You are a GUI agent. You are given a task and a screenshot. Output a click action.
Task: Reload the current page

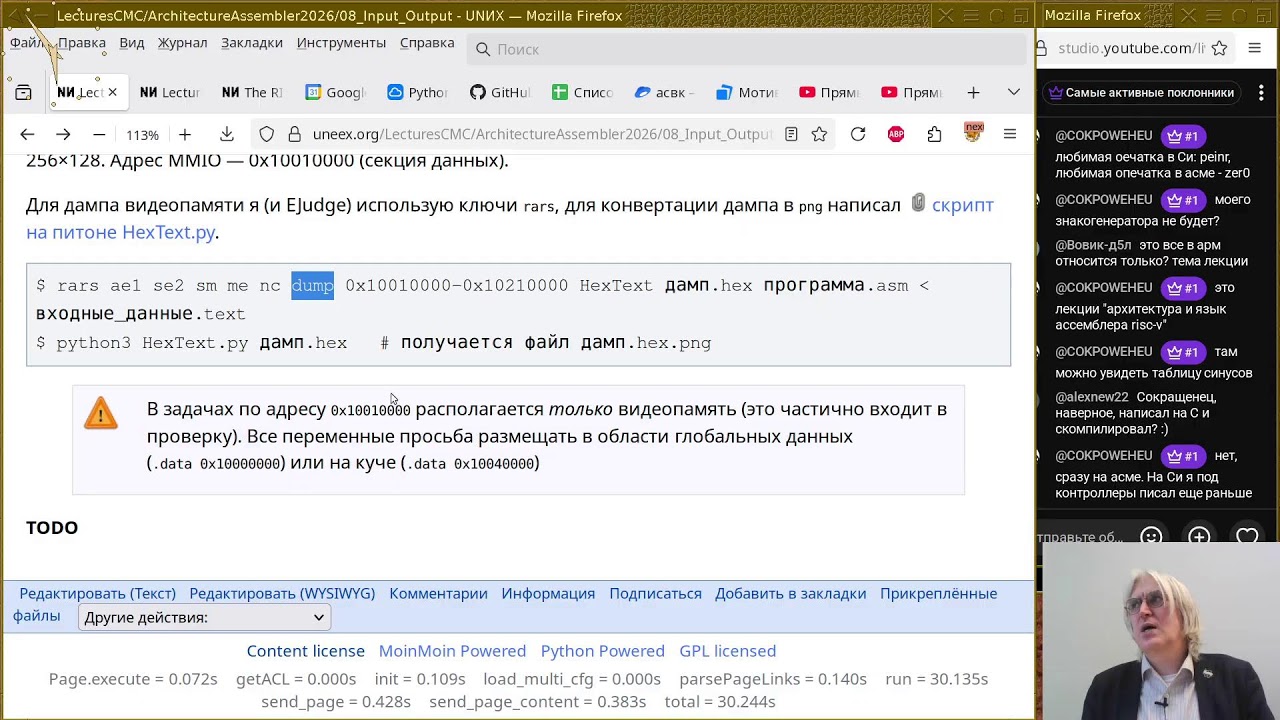858,134
